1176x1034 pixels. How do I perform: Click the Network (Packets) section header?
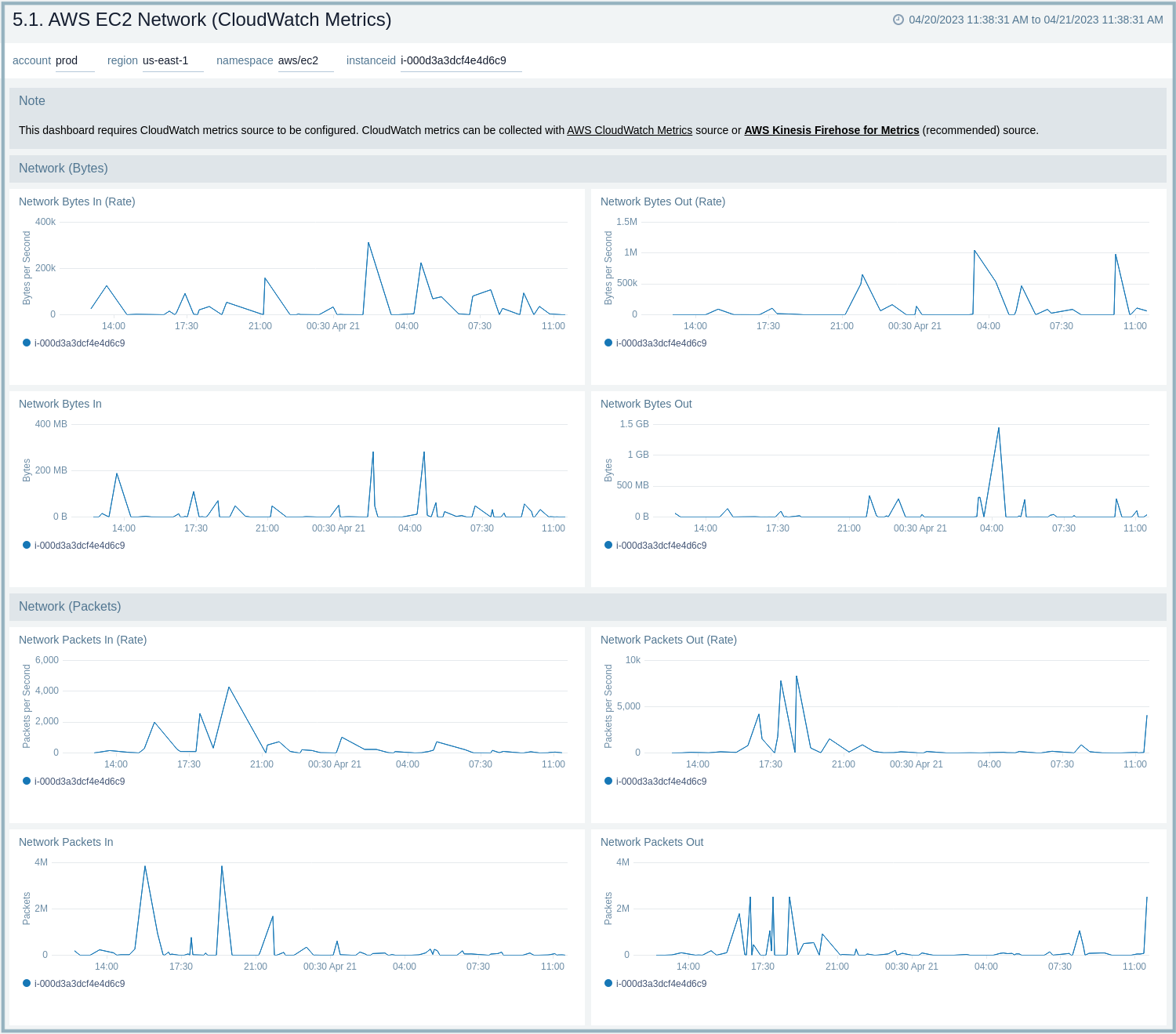click(70, 606)
